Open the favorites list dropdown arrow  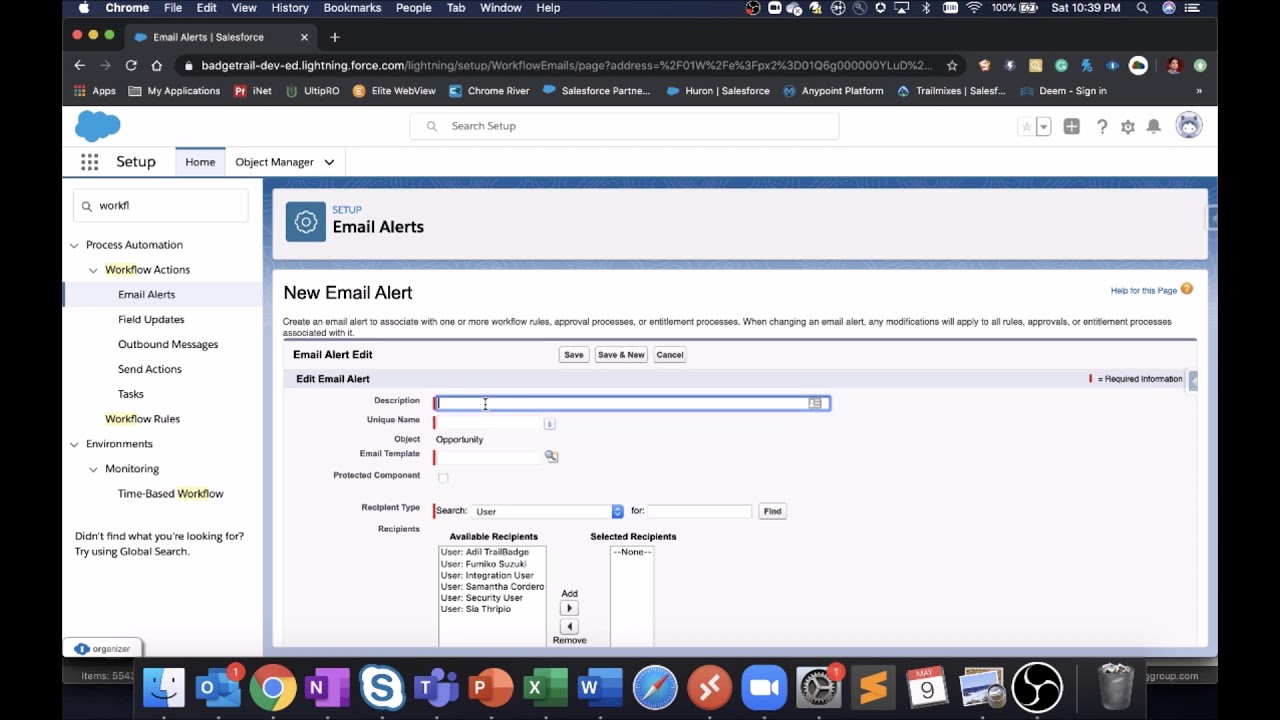click(1043, 127)
